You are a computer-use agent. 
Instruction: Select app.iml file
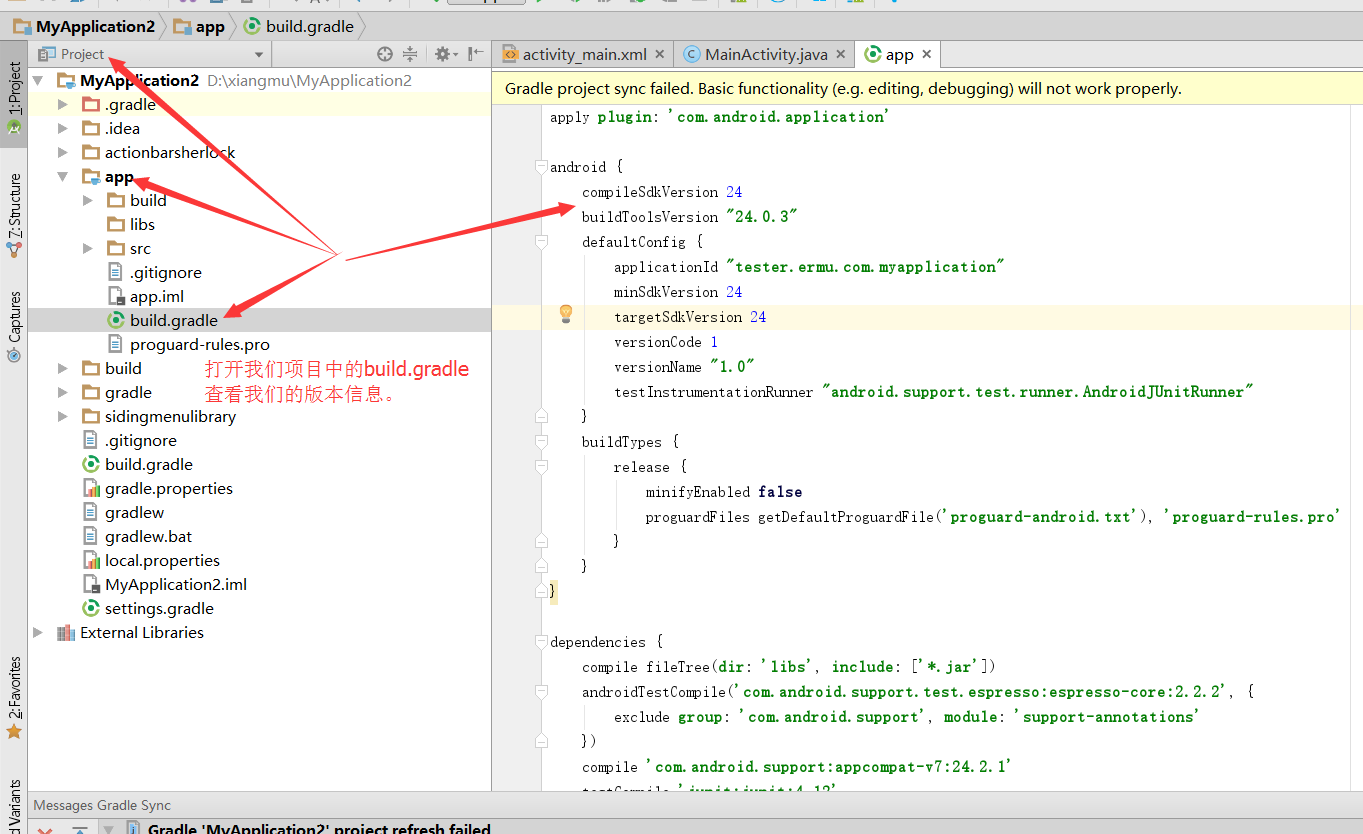pyautogui.click(x=157, y=296)
